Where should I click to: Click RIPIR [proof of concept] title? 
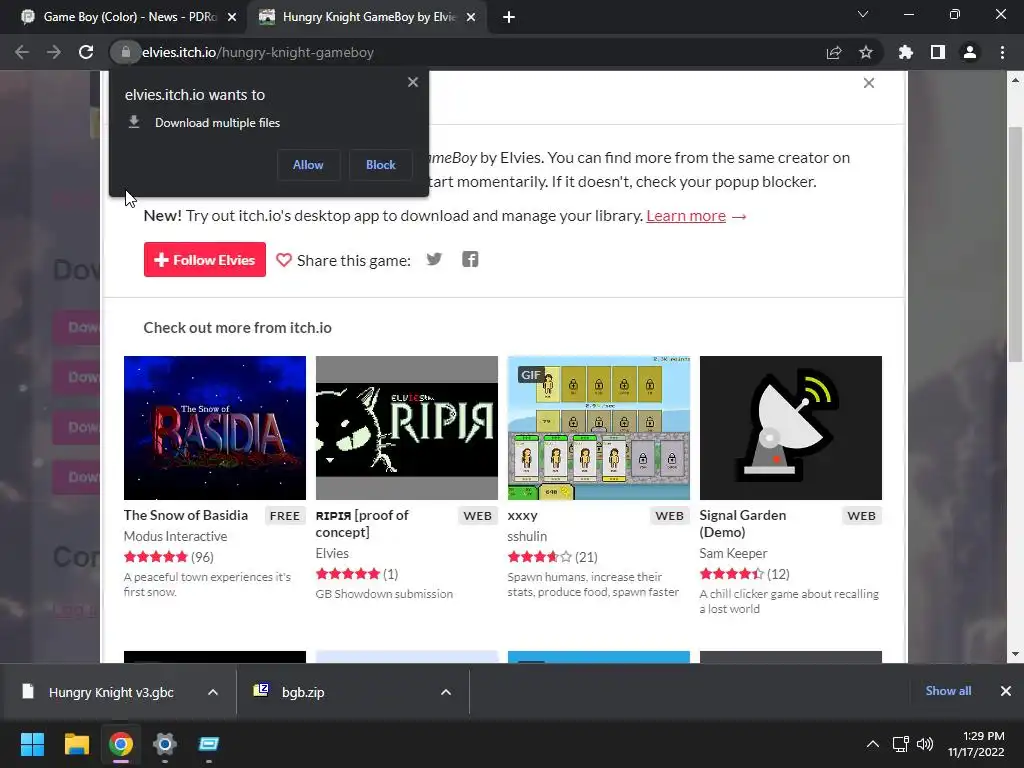tap(362, 524)
